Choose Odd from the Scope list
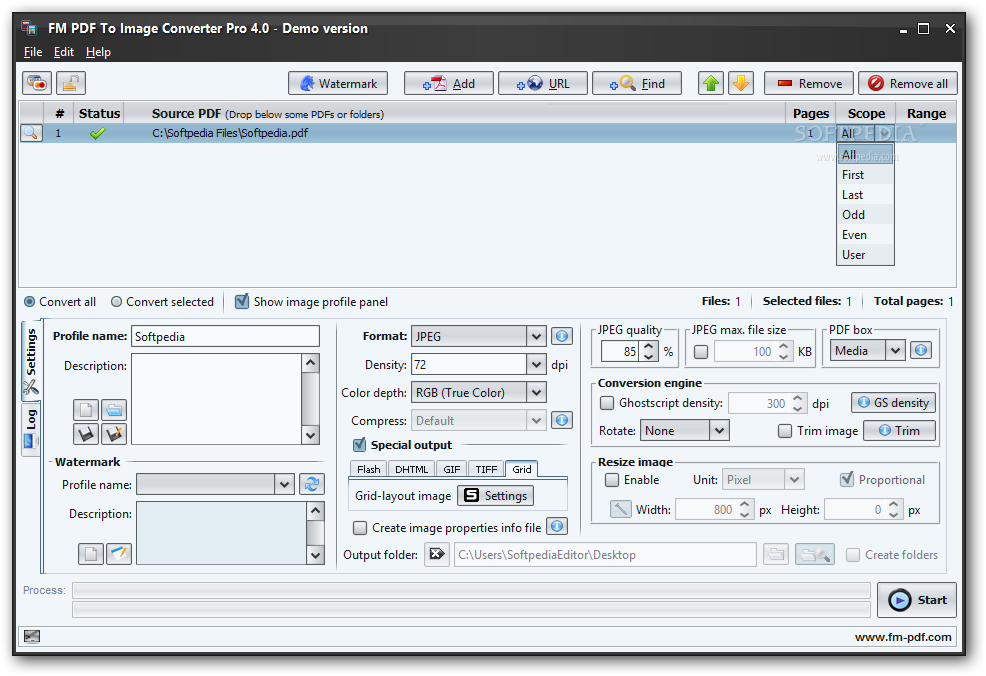The image size is (986, 676). click(x=865, y=214)
